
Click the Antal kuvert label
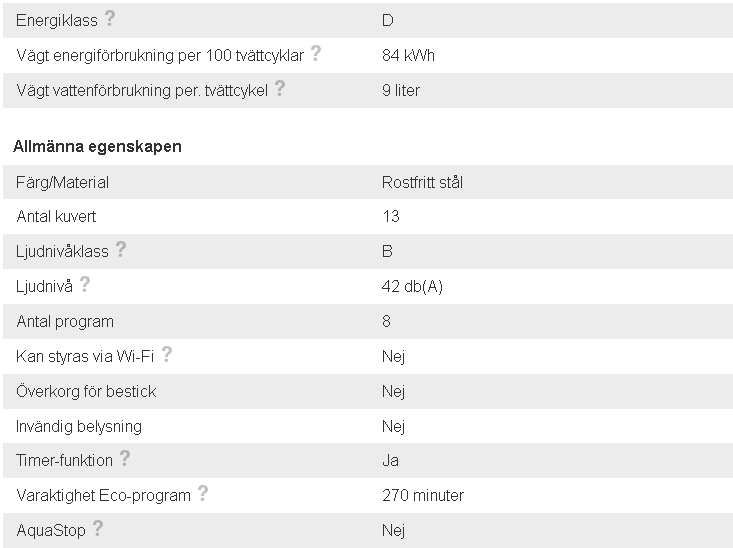(56, 216)
